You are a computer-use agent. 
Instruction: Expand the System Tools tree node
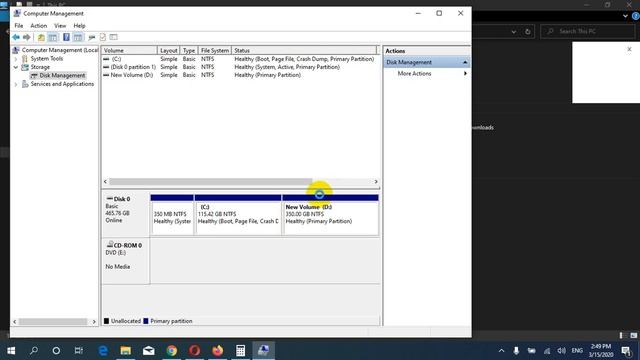[16, 59]
